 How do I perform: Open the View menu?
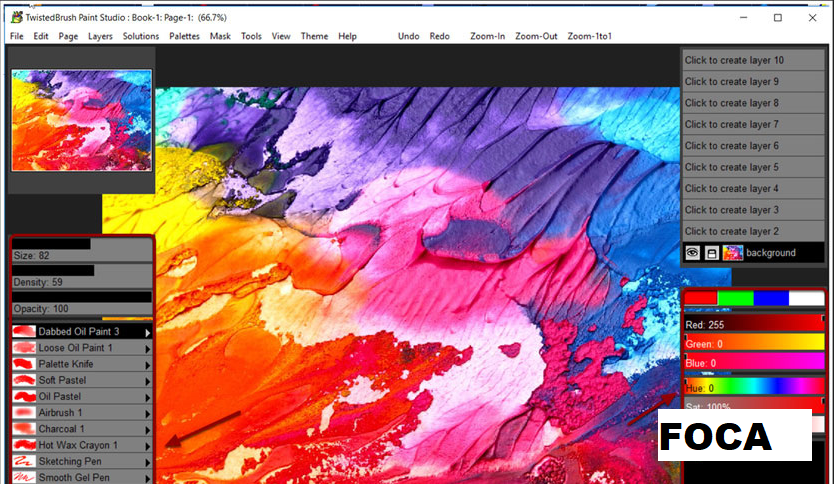[281, 36]
